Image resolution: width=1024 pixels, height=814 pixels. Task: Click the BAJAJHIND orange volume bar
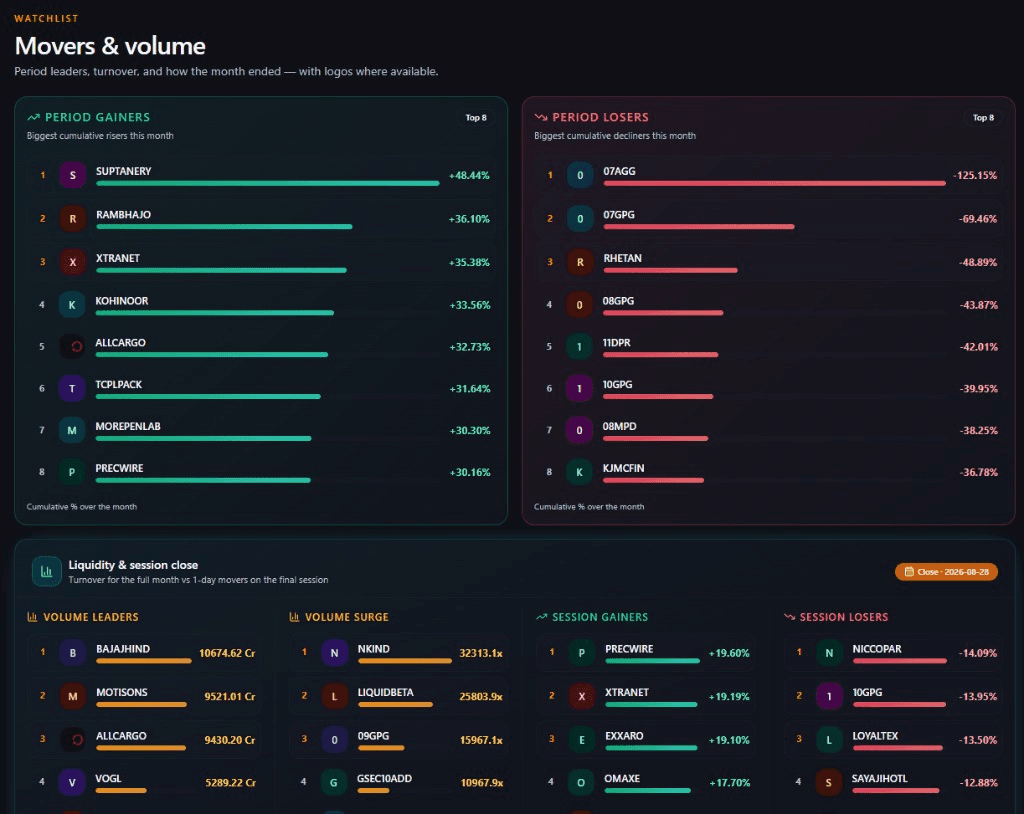[144, 661]
